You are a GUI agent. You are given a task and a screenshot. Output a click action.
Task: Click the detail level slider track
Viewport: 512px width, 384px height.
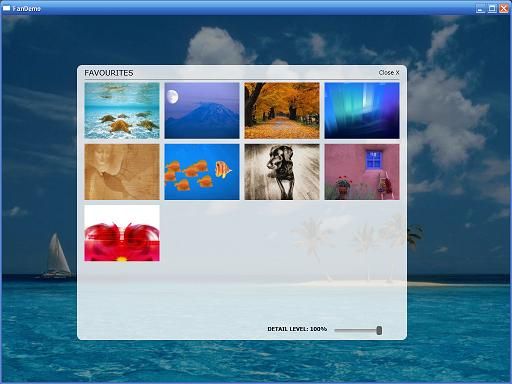(358, 330)
